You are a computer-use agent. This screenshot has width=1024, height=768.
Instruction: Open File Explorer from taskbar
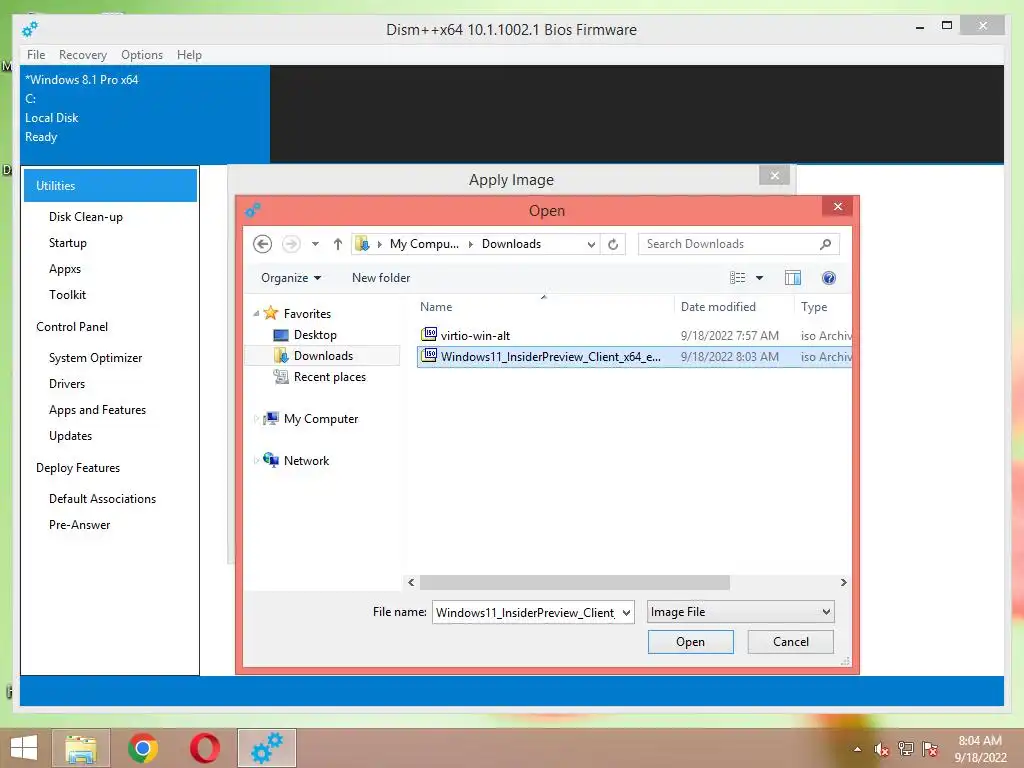pos(81,748)
